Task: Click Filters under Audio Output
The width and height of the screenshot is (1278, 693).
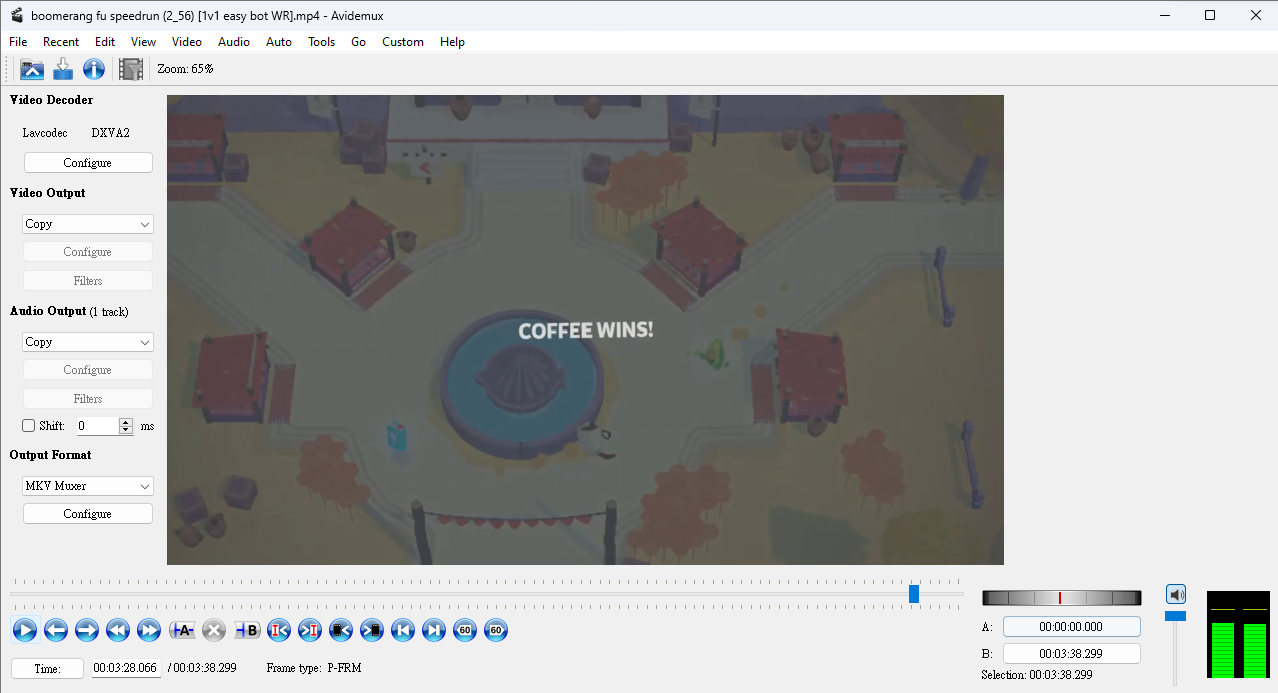Action: [x=88, y=399]
